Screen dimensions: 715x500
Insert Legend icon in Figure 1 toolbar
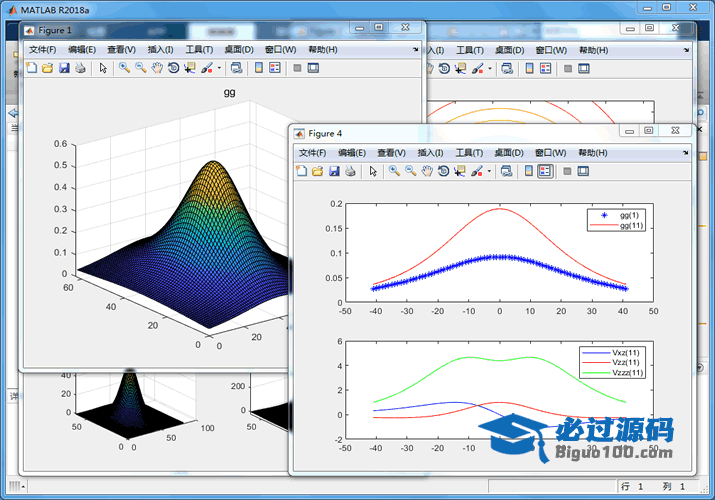[275, 68]
